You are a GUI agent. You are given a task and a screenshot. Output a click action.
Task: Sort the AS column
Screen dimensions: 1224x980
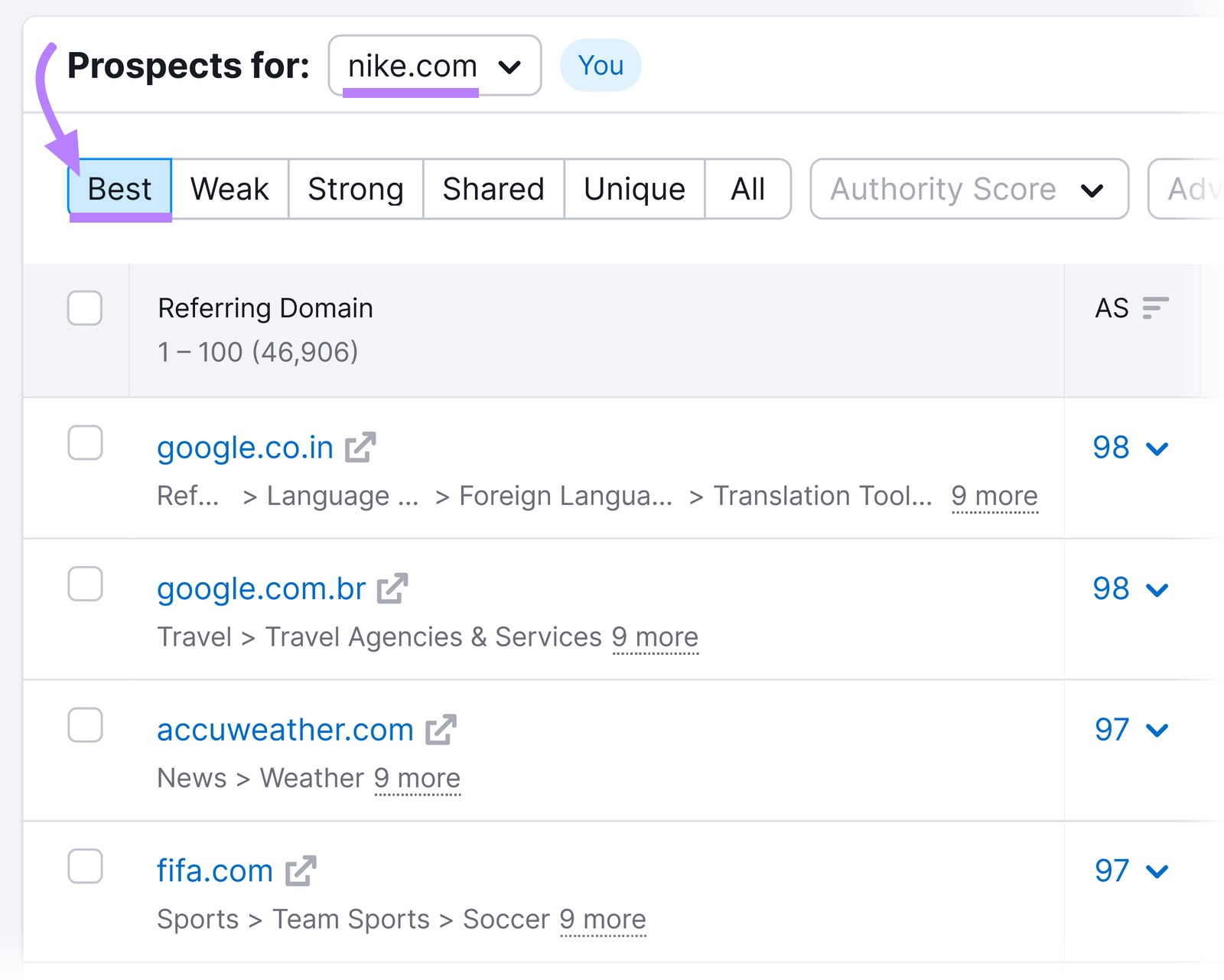click(1155, 308)
